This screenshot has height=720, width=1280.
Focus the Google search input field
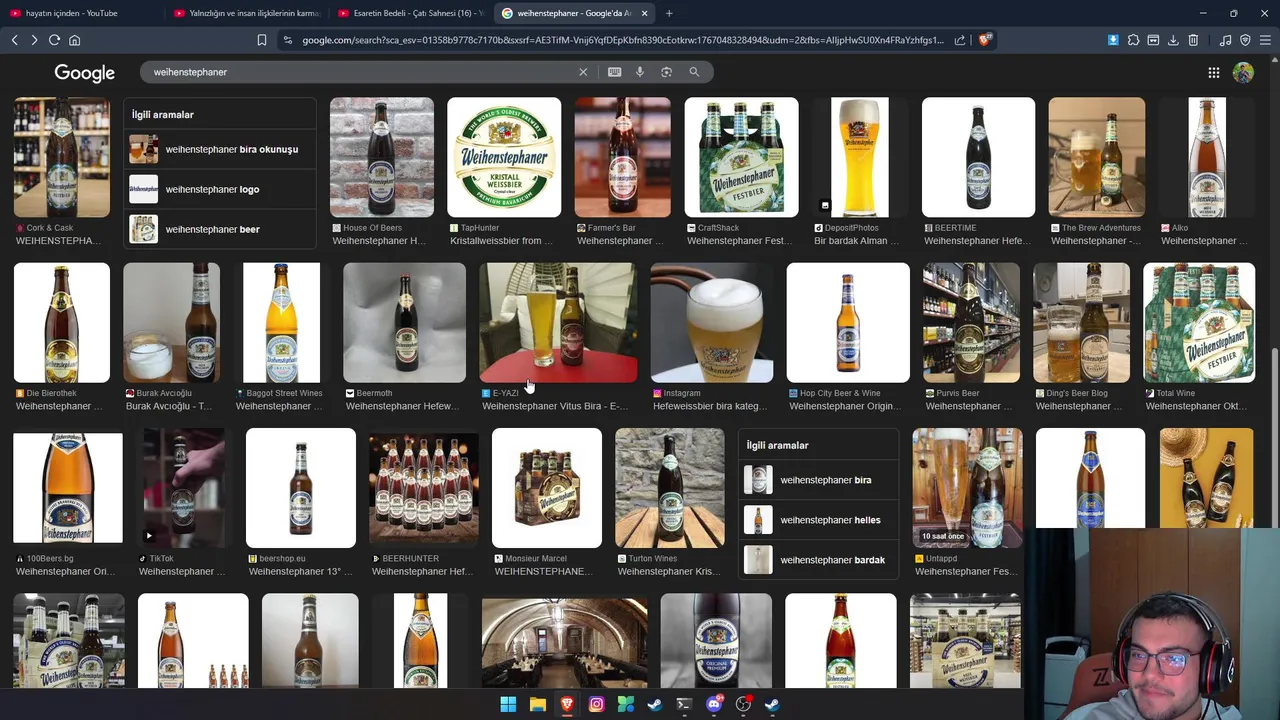(x=360, y=72)
